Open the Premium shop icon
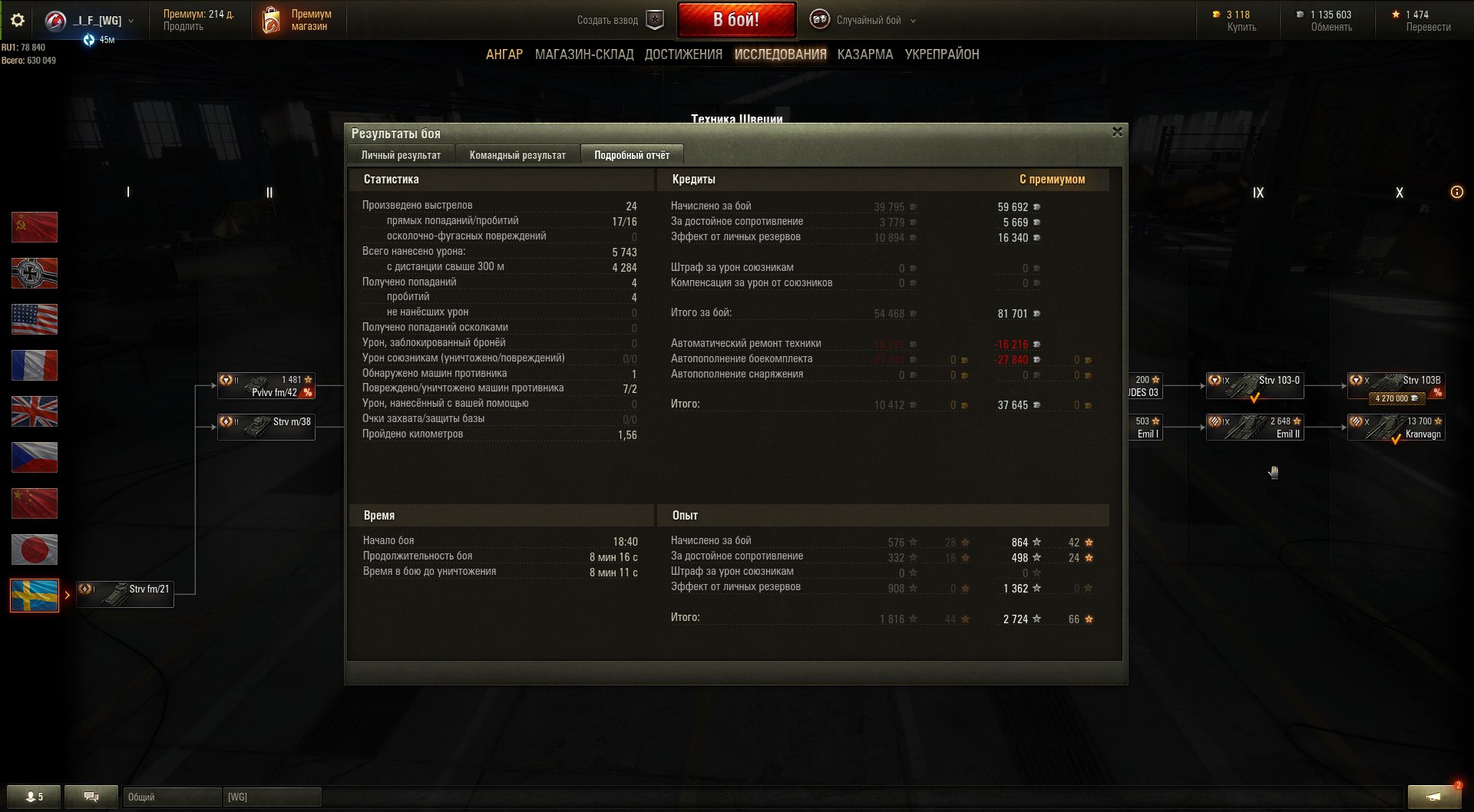 click(x=271, y=20)
